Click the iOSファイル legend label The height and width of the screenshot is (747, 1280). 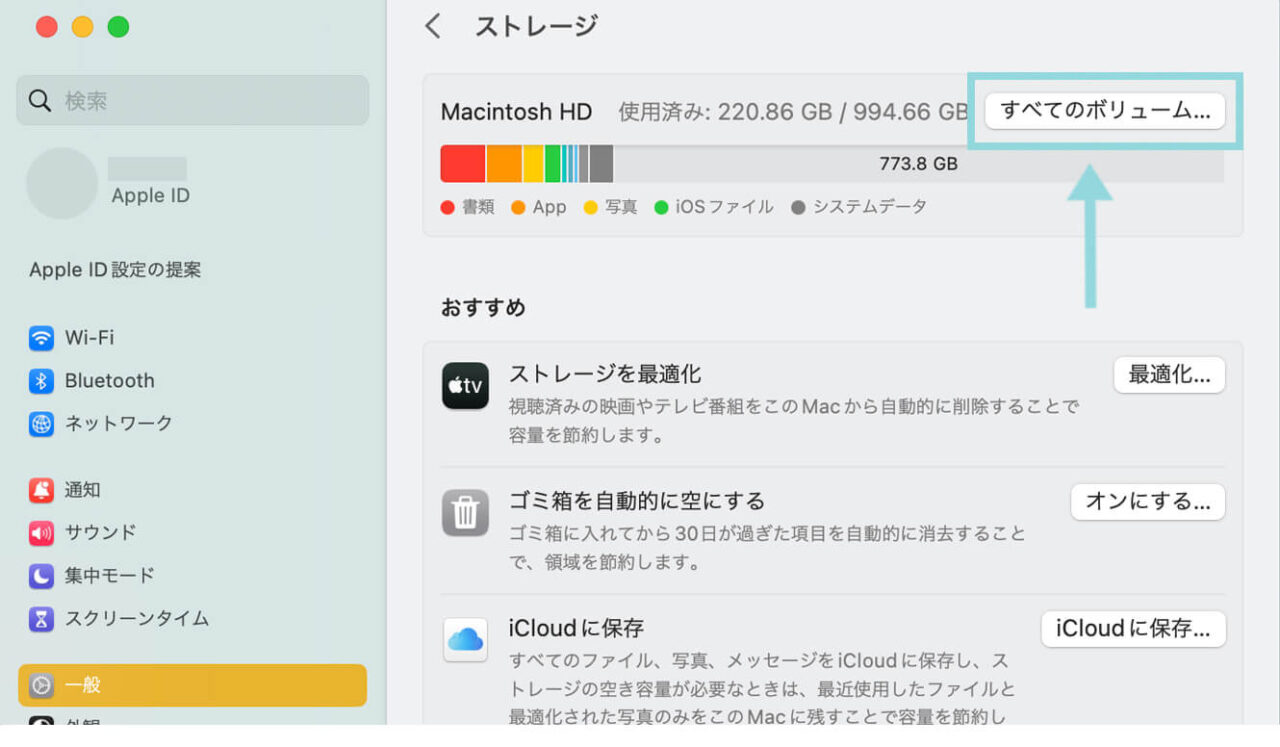pyautogui.click(x=724, y=207)
